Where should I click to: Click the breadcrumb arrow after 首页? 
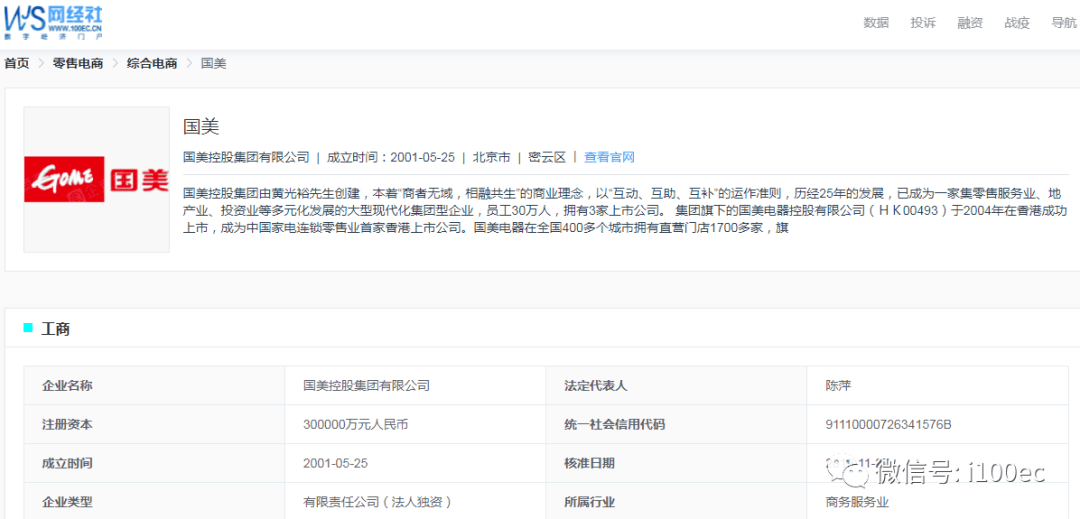[41, 63]
